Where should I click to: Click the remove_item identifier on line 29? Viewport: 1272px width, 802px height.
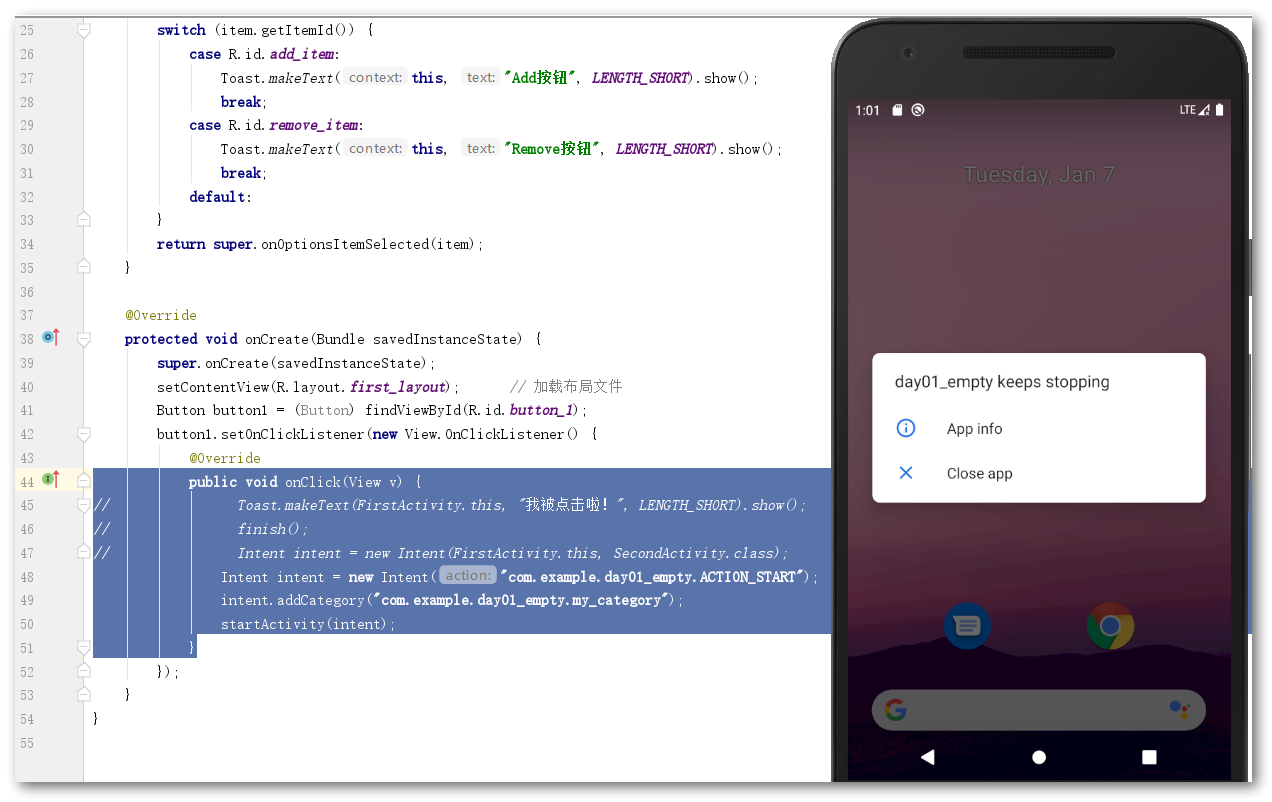314,125
